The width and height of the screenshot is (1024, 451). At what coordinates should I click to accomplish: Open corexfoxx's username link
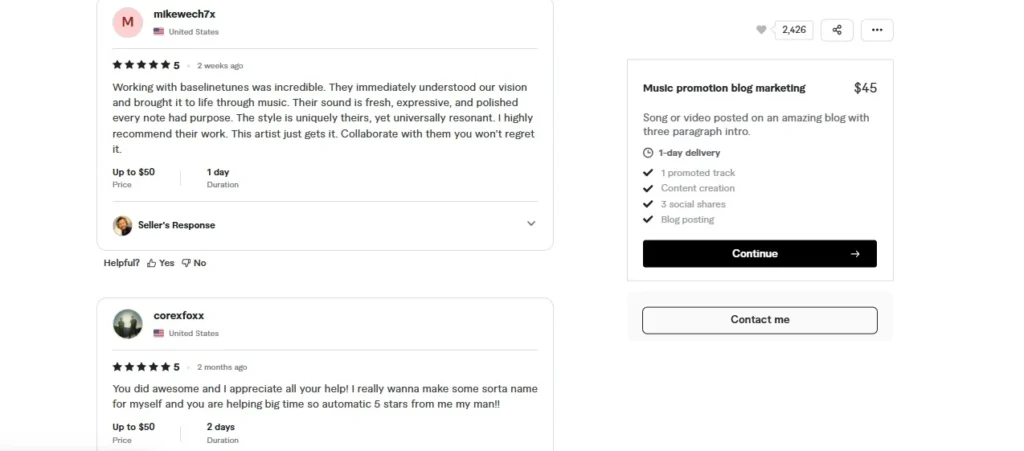[x=179, y=316]
